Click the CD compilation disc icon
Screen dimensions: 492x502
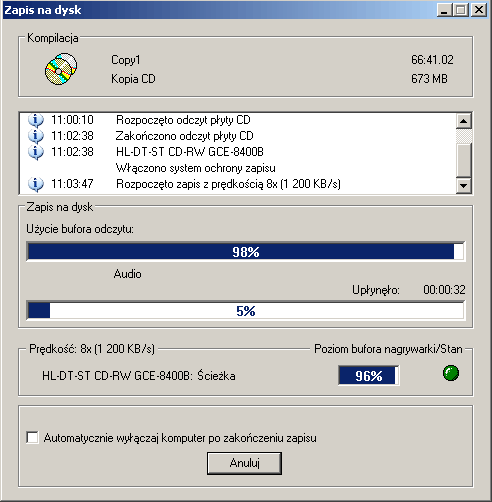coord(61,69)
